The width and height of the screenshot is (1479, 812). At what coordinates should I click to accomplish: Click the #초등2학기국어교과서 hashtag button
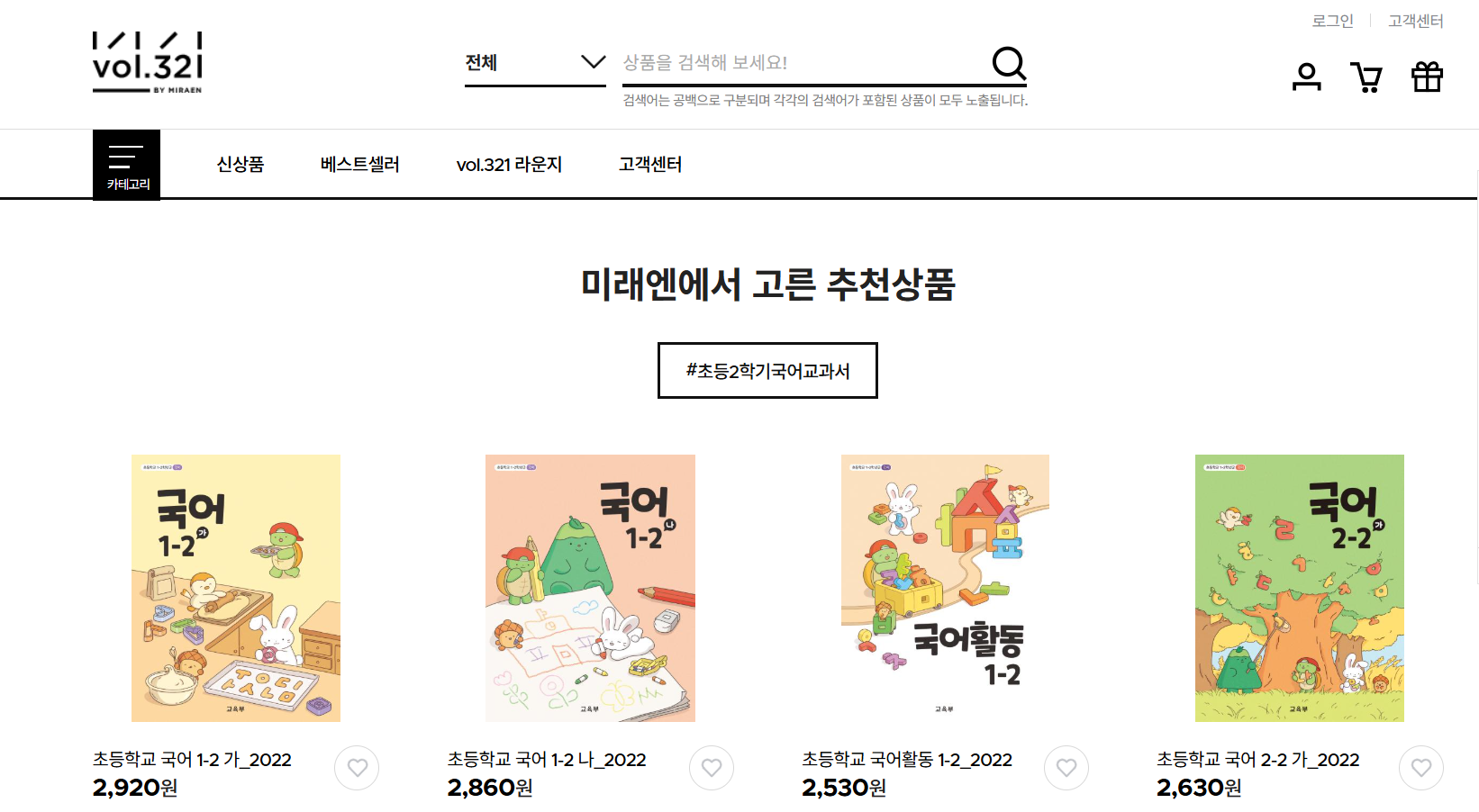[767, 370]
